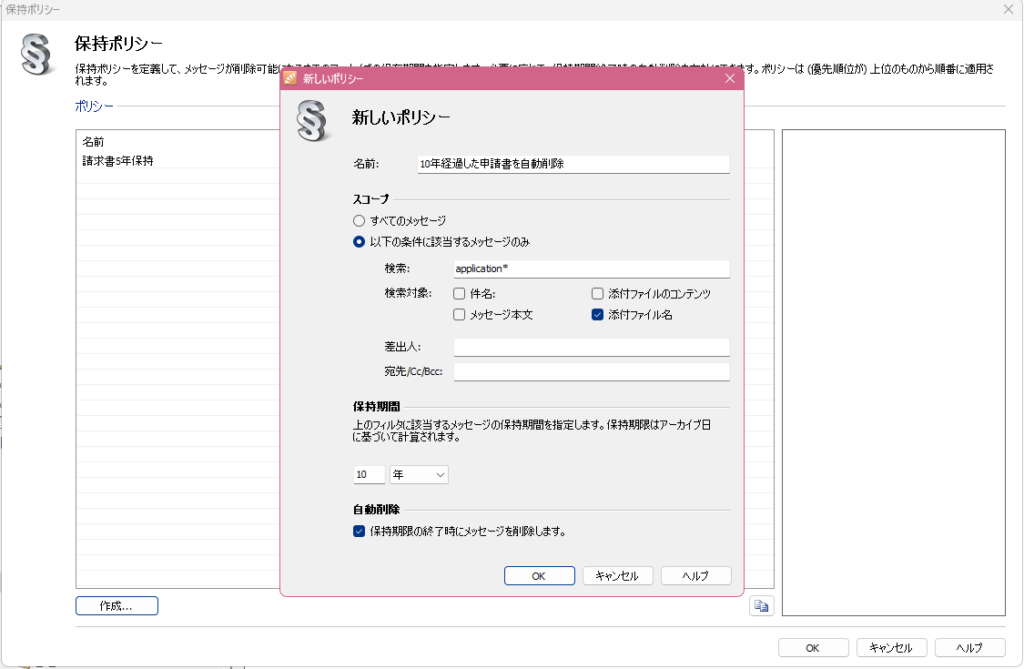Image resolution: width=1024 pixels, height=669 pixels.
Task: Cancel the new policy dialog
Action: (x=617, y=575)
